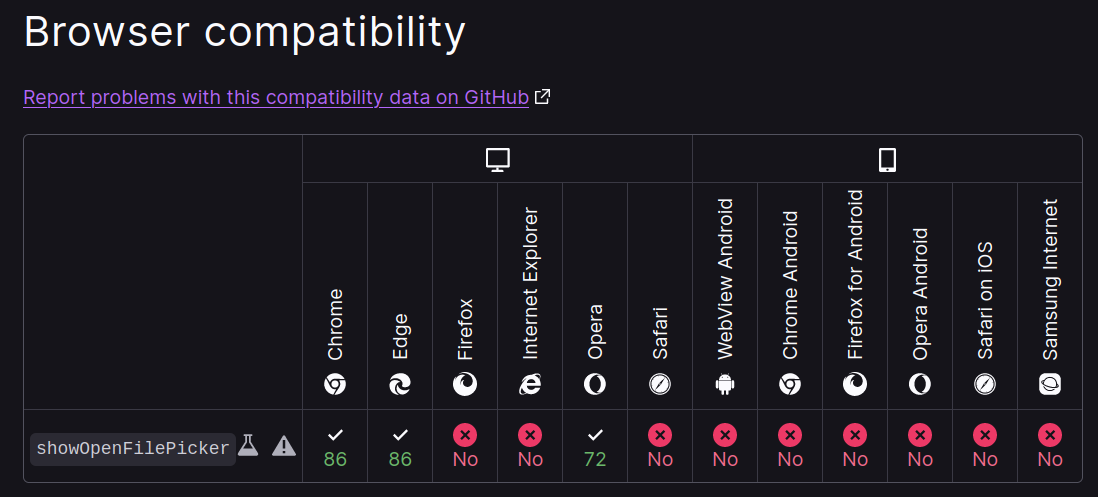Click the Opera desktop logo icon
The image size is (1098, 497).
tap(595, 384)
